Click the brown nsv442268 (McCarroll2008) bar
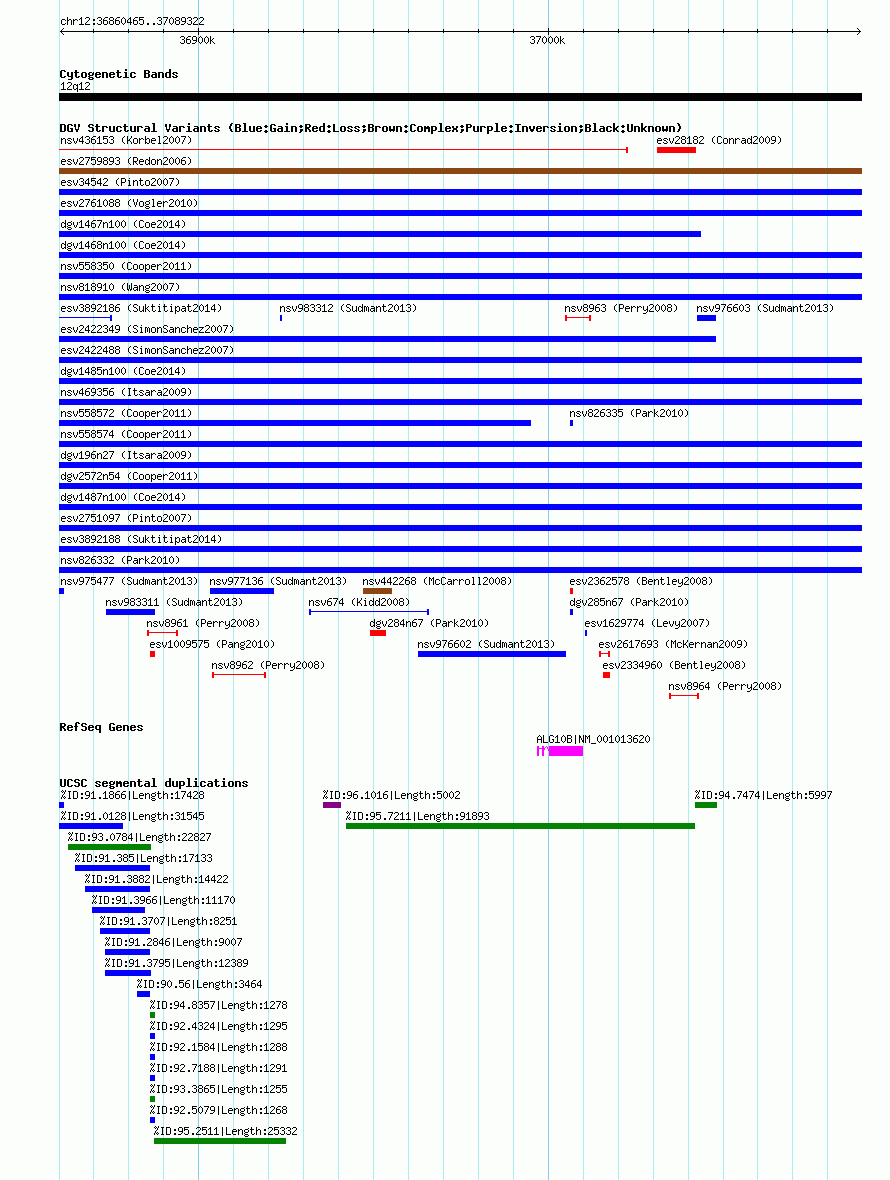 tap(377, 591)
